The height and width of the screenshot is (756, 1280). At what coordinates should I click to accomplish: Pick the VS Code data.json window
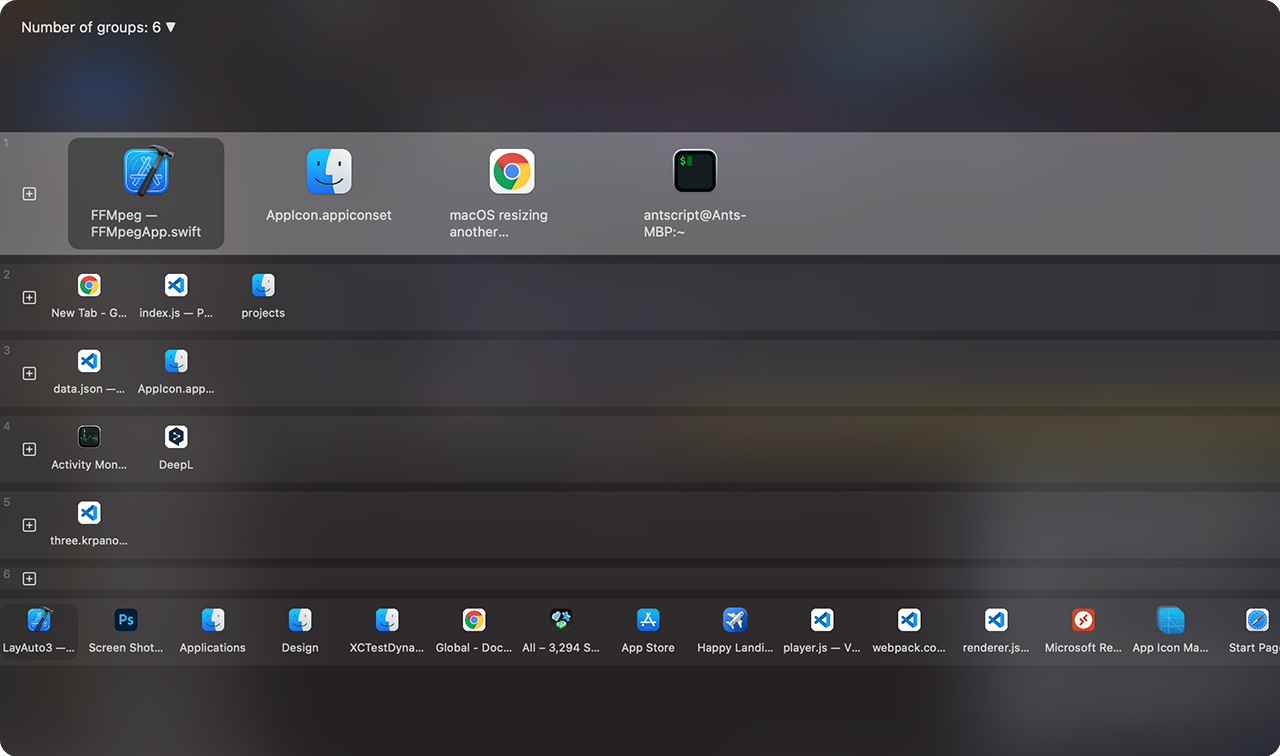[x=89, y=373]
